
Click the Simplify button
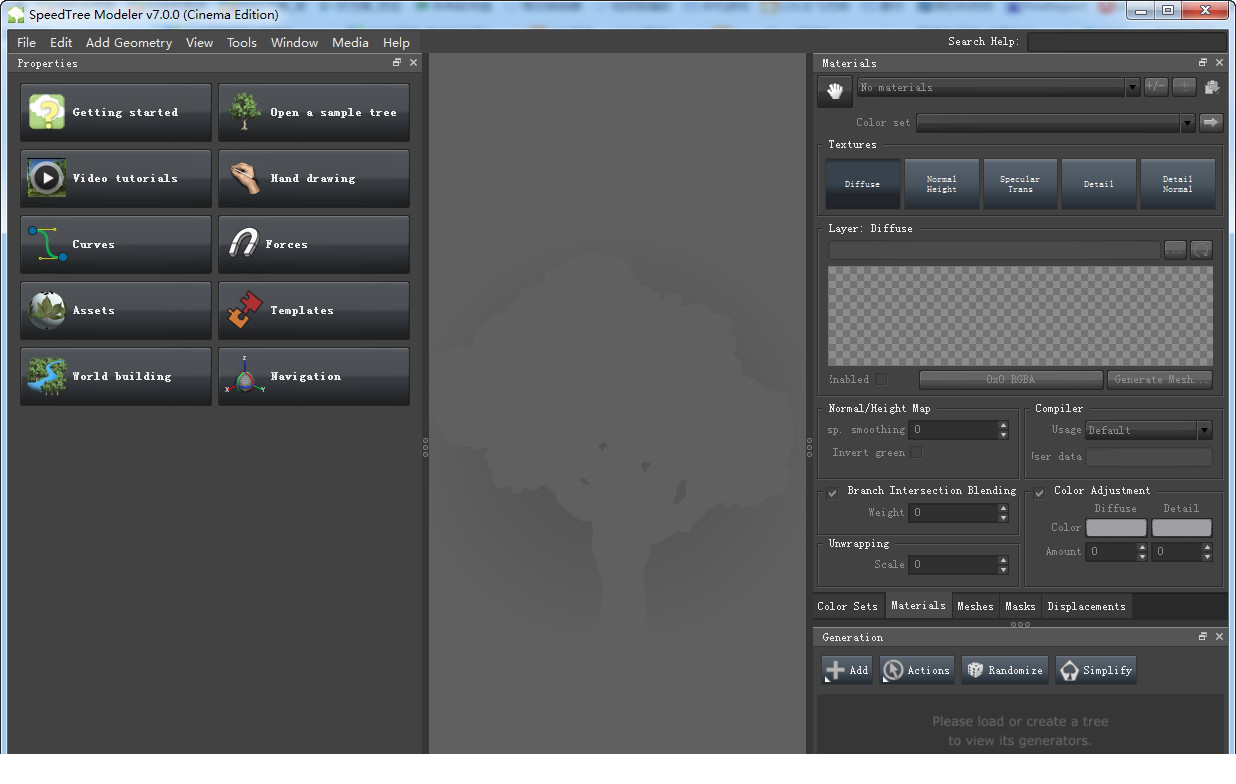pyautogui.click(x=1096, y=670)
